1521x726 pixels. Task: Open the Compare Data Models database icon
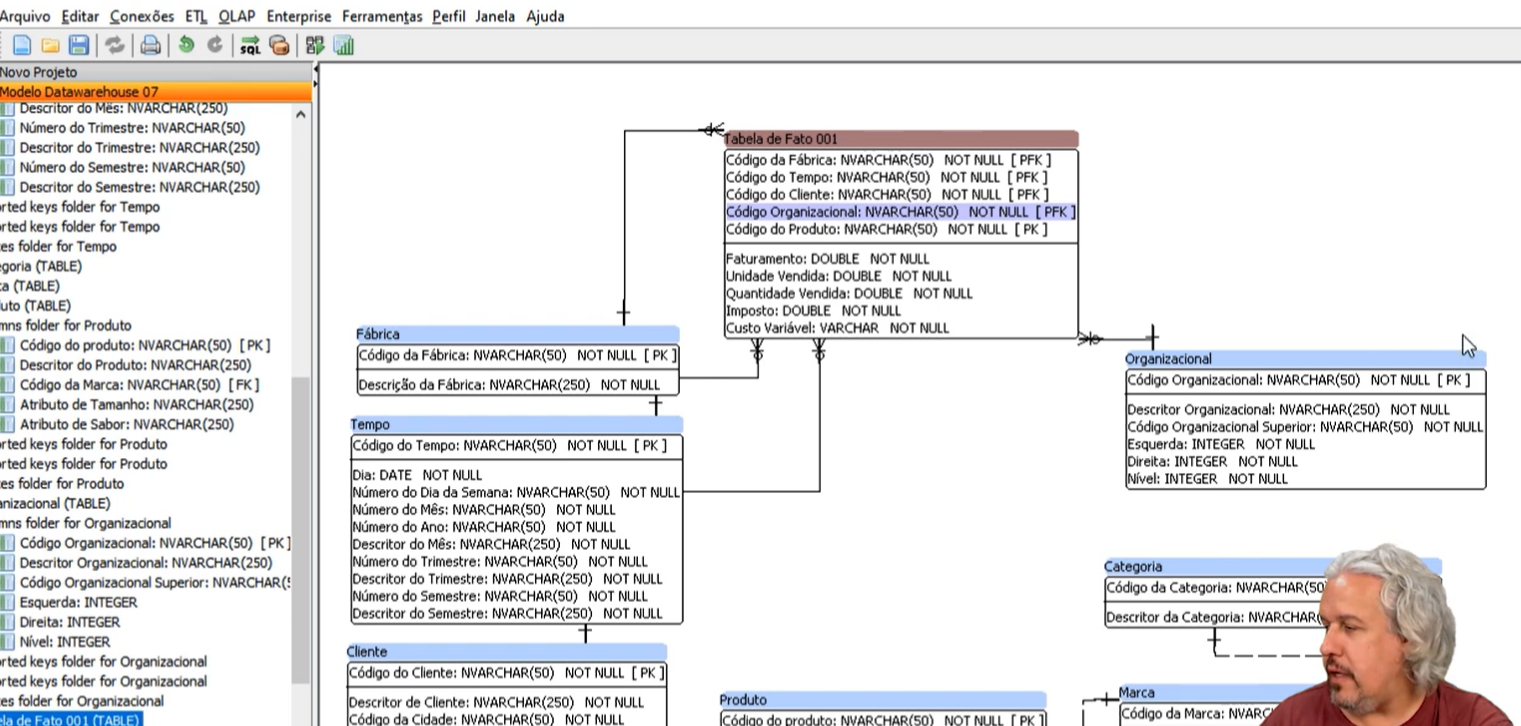279,45
